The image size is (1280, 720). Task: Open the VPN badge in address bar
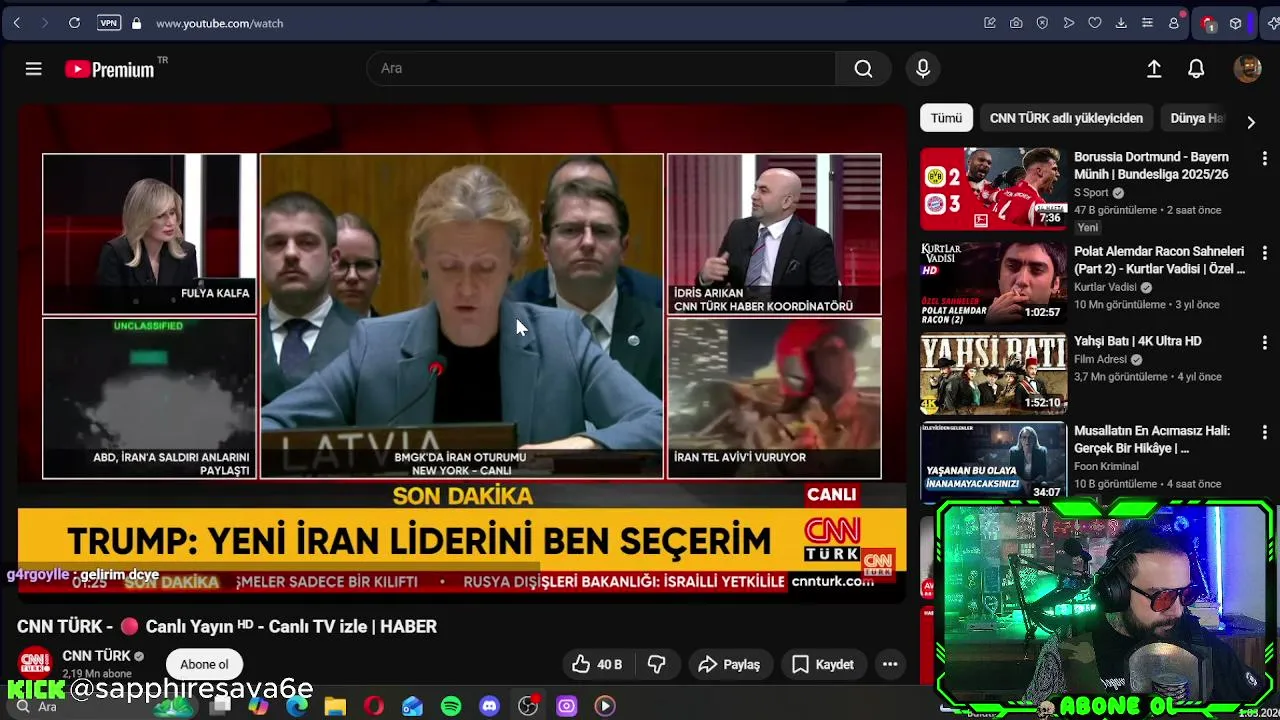(109, 23)
